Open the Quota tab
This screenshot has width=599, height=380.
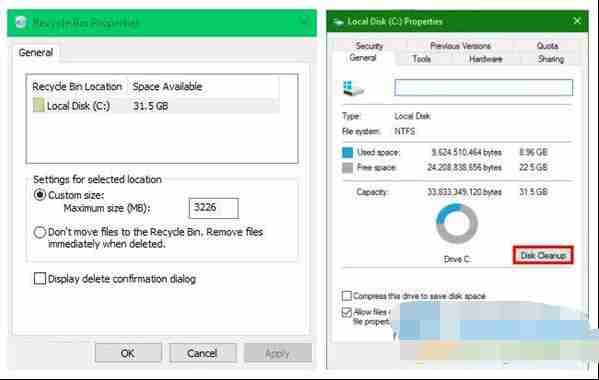pyautogui.click(x=547, y=46)
